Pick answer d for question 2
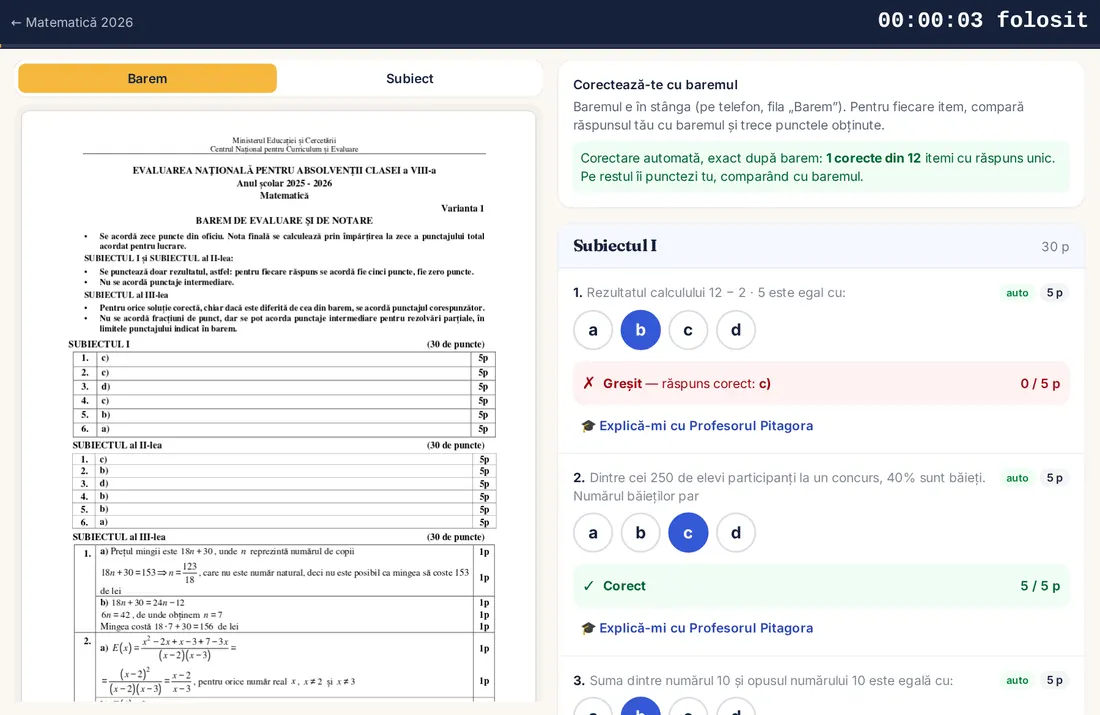Screen dimensions: 1100x715 736,533
